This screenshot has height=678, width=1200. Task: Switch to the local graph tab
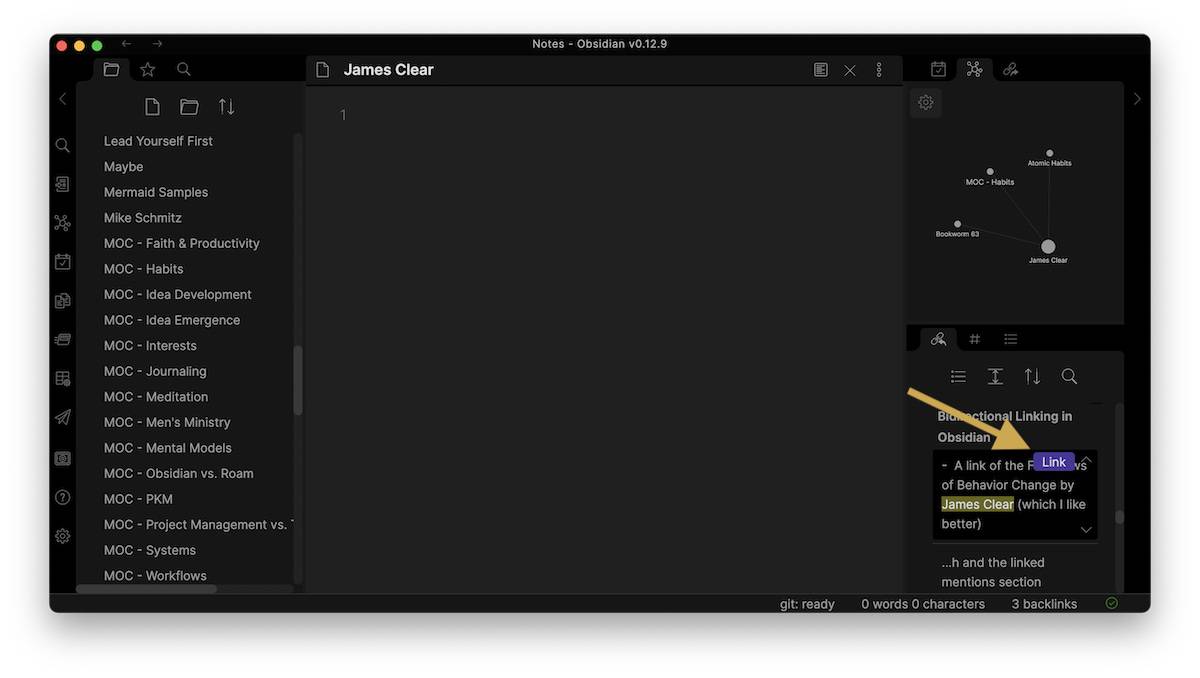tap(974, 69)
